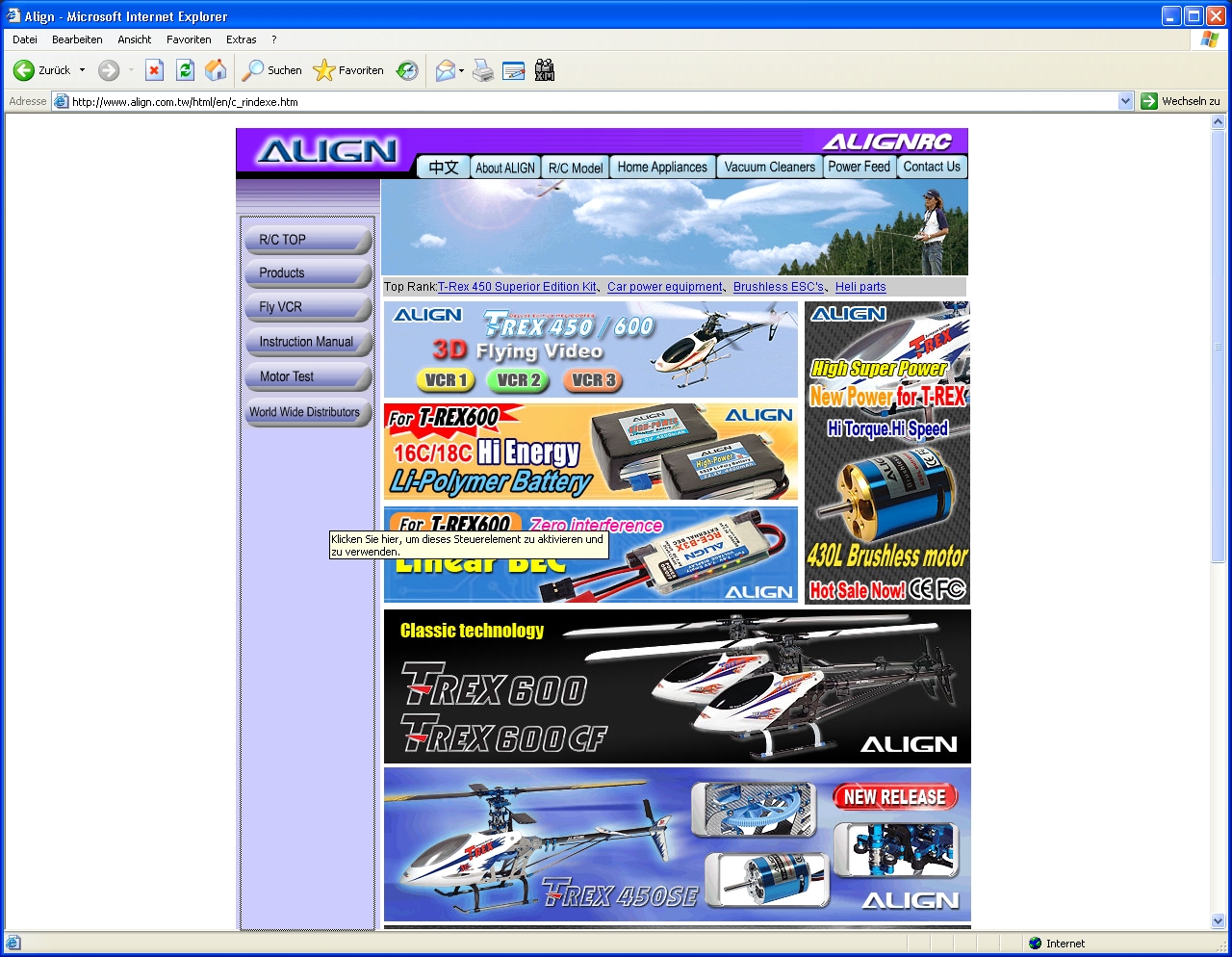Image resolution: width=1232 pixels, height=957 pixels.
Task: Open the Extras menu
Action: coord(241,39)
